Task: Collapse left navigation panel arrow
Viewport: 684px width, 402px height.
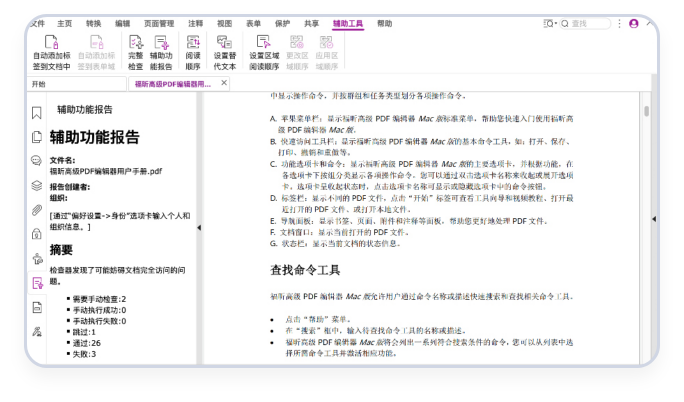Action: [x=199, y=228]
